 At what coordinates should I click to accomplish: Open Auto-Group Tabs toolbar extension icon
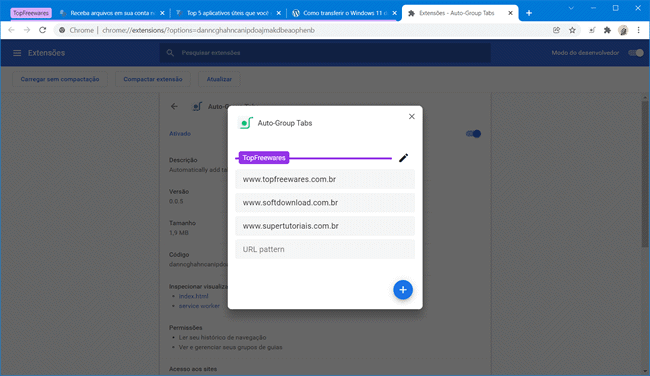(592, 30)
